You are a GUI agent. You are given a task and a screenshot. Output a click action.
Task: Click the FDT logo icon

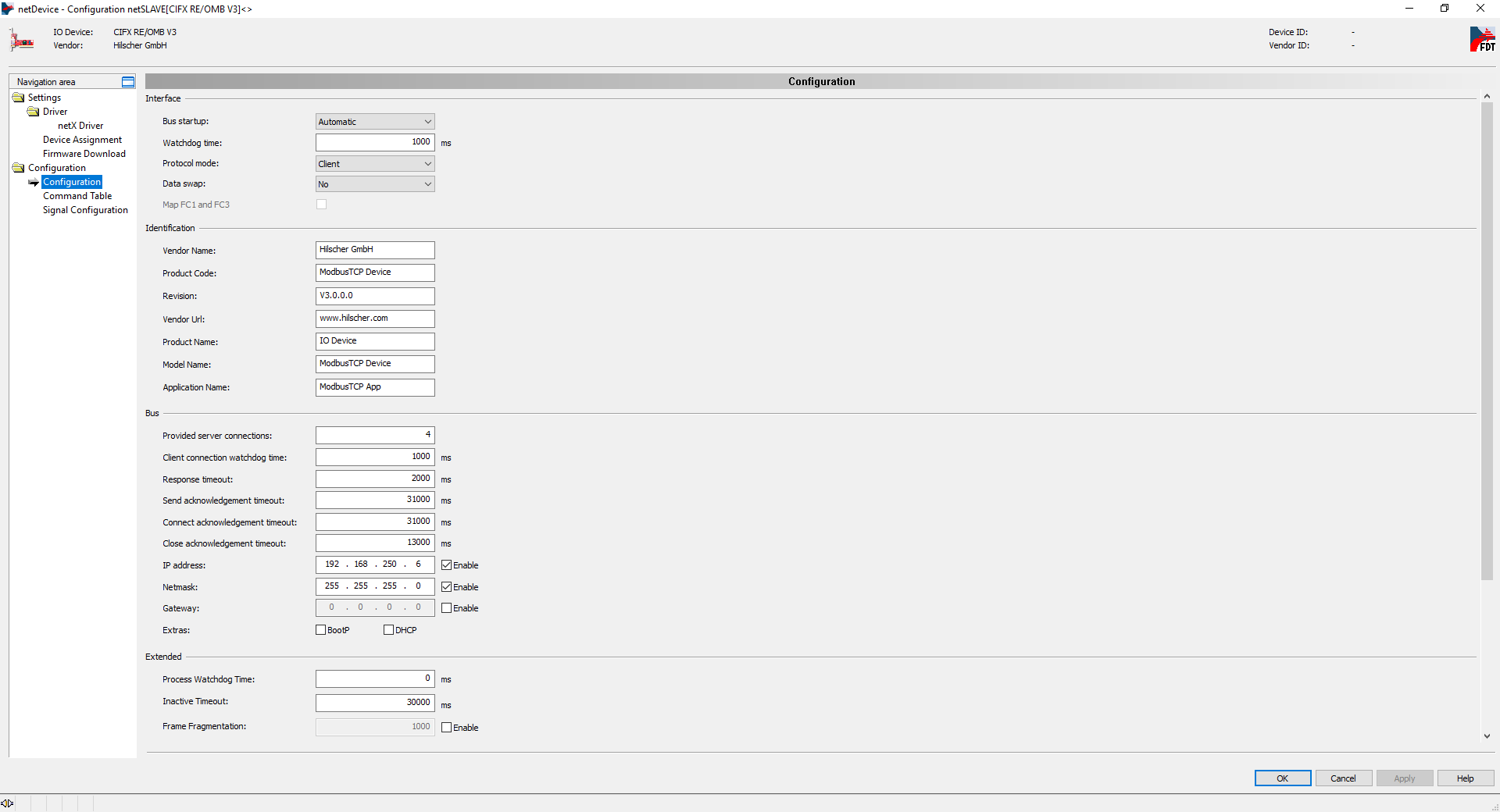[1481, 39]
